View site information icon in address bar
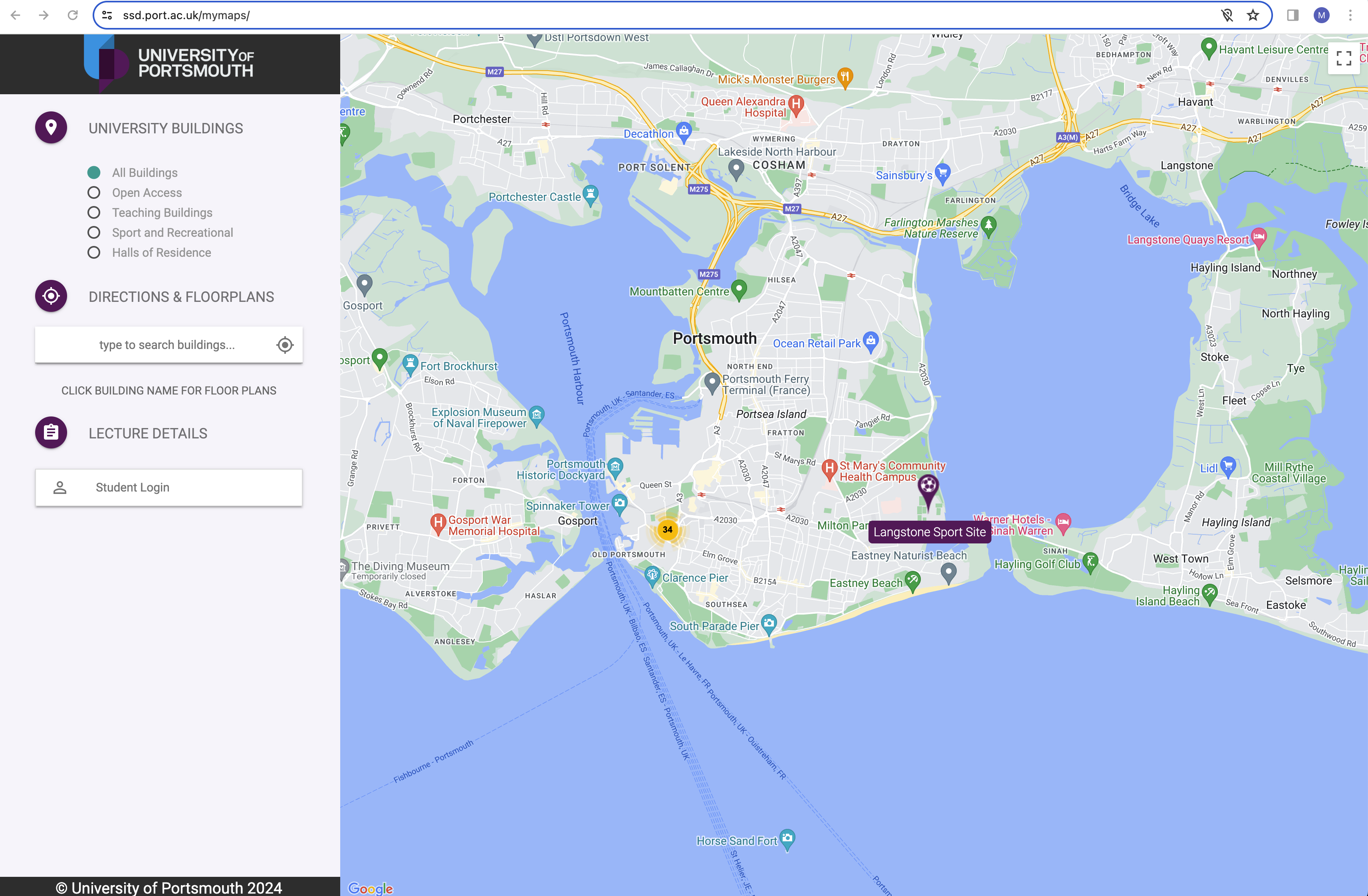Viewport: 1368px width, 896px height. [107, 16]
